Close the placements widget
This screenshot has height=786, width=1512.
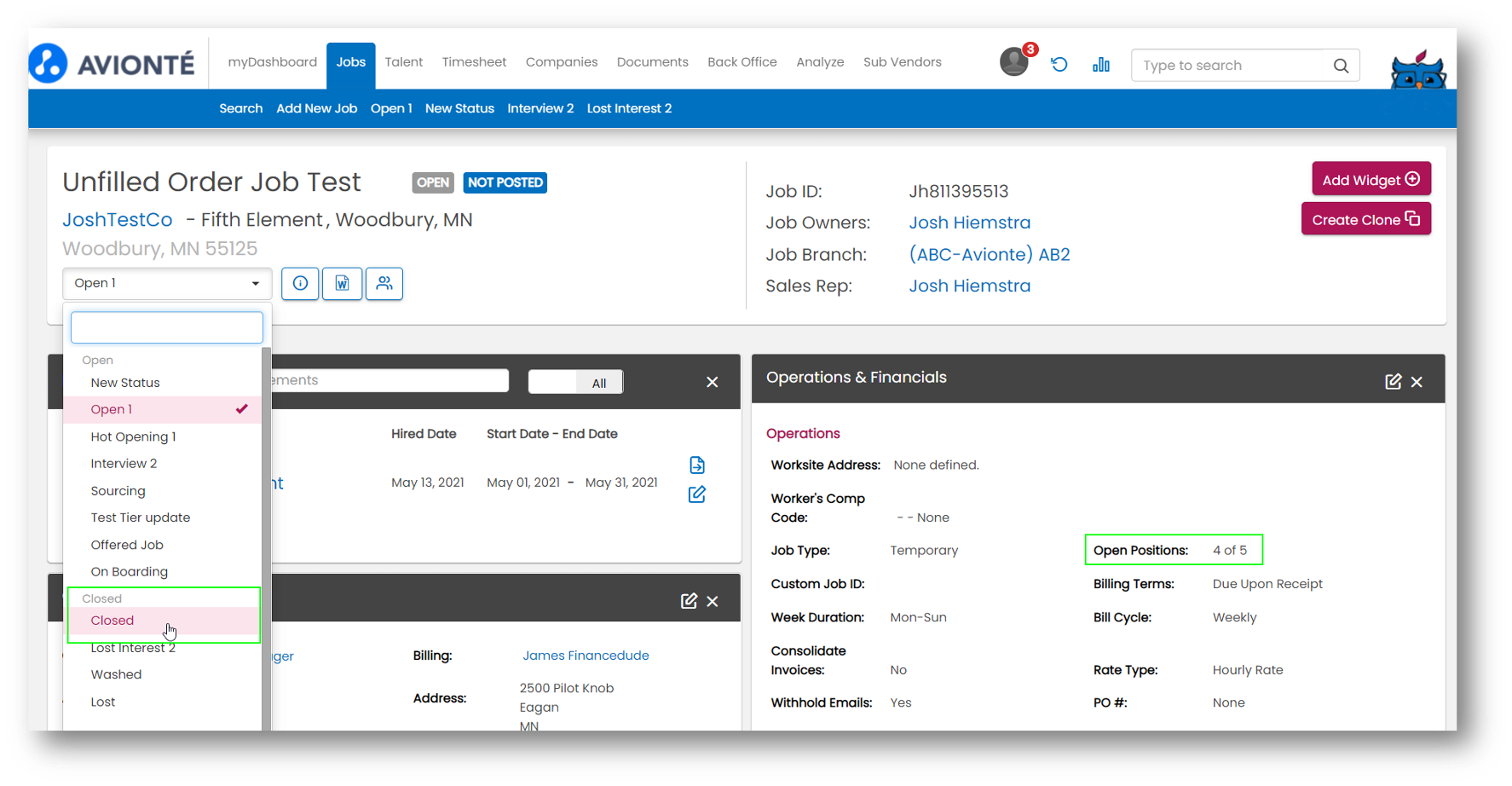tap(713, 382)
